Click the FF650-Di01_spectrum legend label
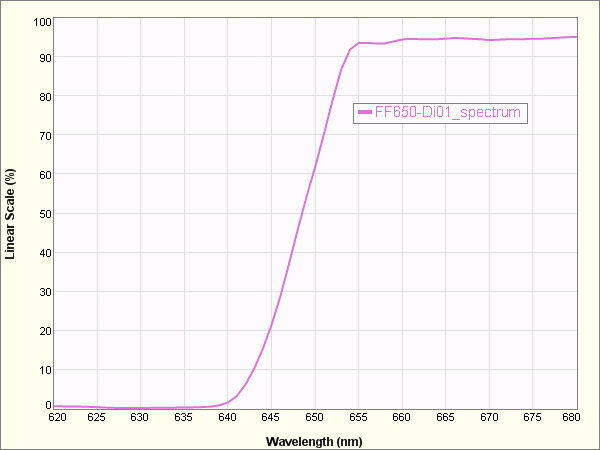Viewport: 600px width, 450px height. 448,113
